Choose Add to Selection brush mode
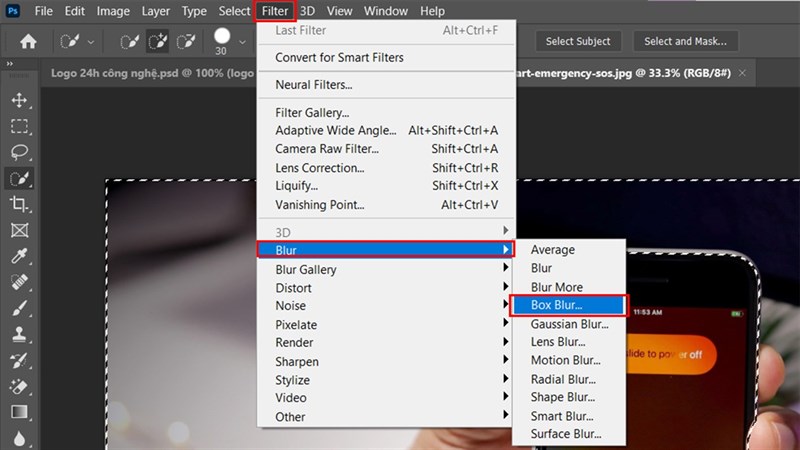 158,41
